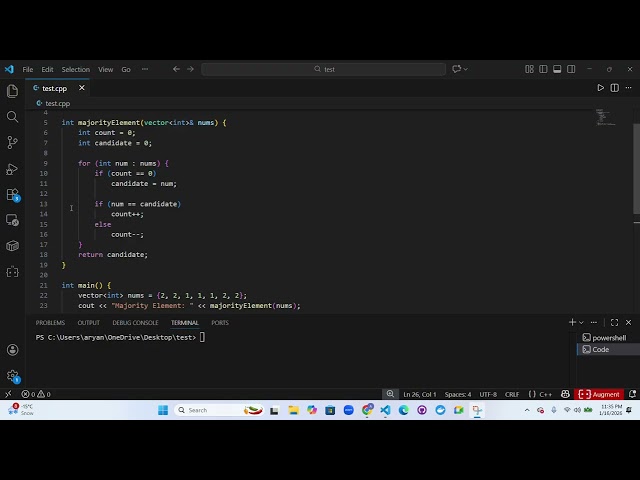This screenshot has height=480, width=640.
Task: Open the View menu
Action: pyautogui.click(x=105, y=69)
